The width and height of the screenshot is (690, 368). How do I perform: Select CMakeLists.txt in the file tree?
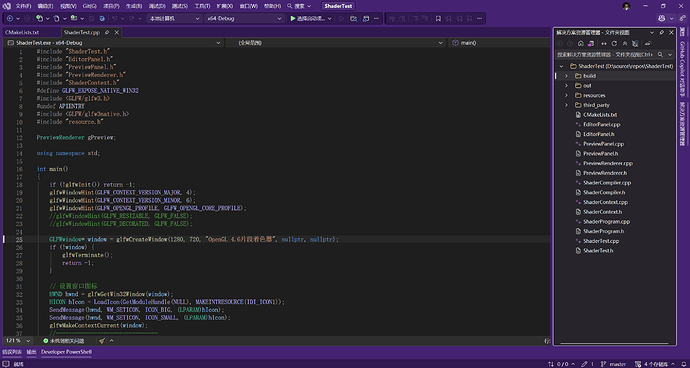pyautogui.click(x=600, y=114)
